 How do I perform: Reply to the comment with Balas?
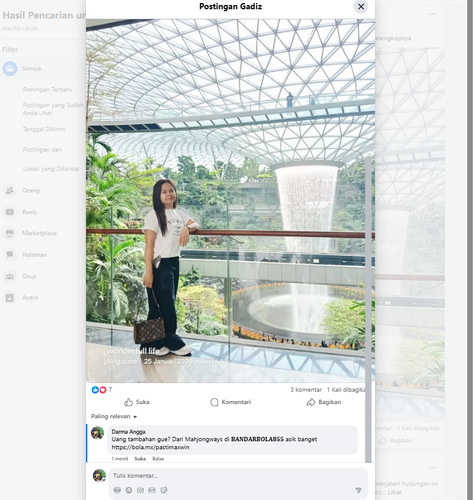(158, 459)
